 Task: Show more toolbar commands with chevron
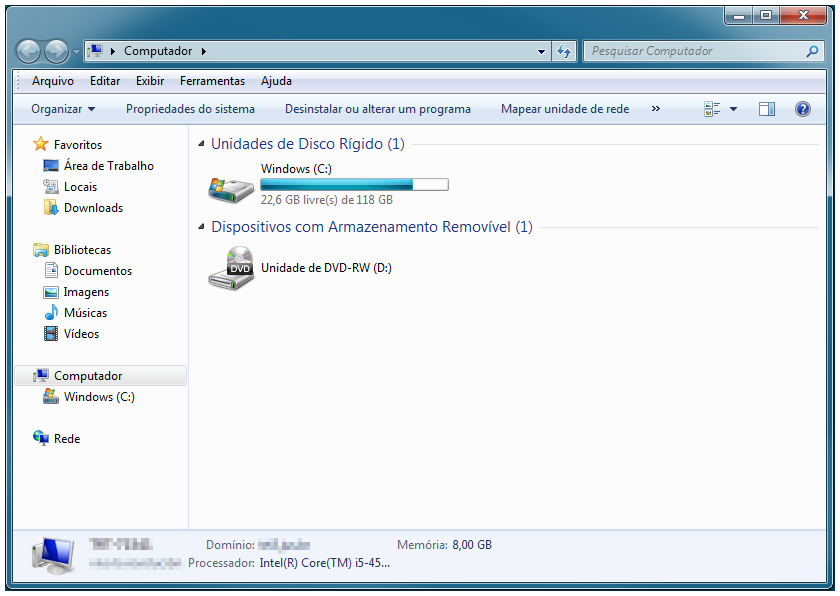click(656, 109)
